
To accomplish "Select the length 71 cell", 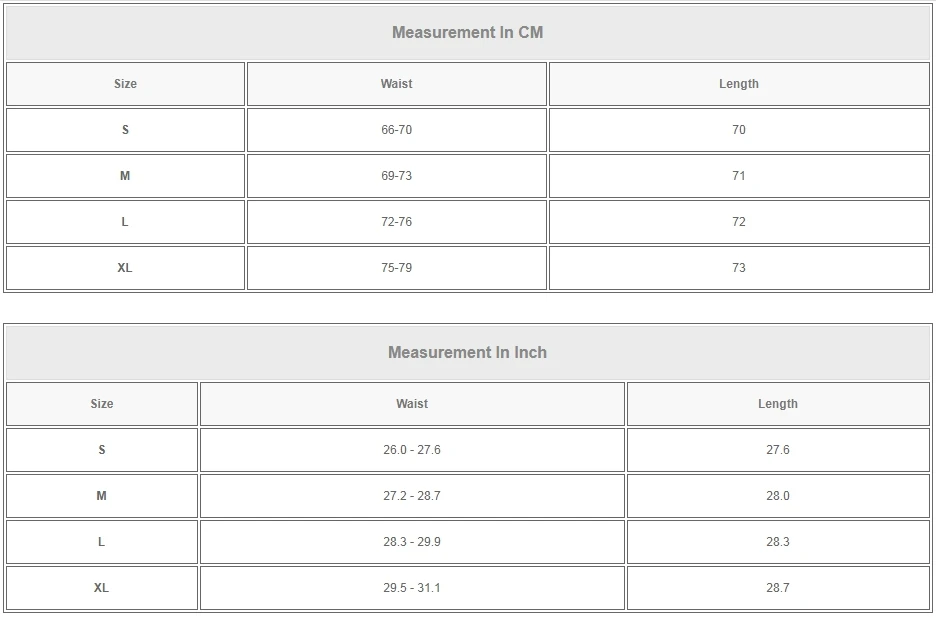I will click(738, 176).
